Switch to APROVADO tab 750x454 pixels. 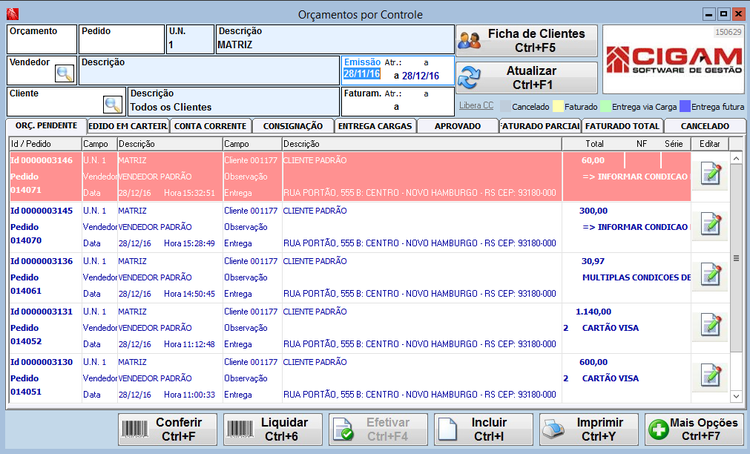pos(458,126)
